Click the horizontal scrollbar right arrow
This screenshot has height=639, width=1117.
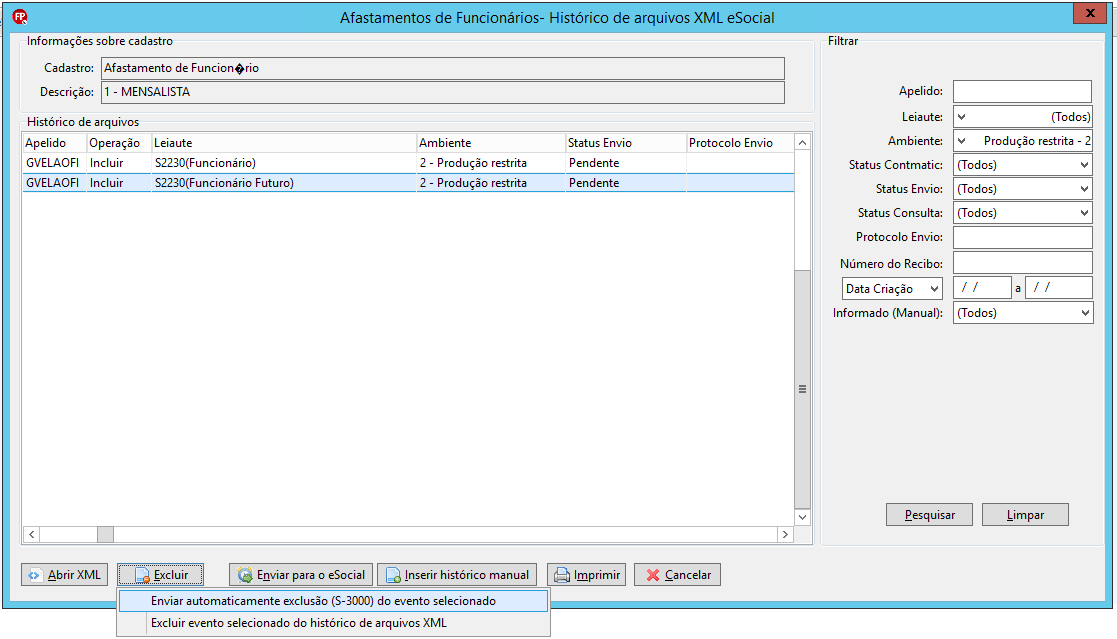(x=785, y=534)
